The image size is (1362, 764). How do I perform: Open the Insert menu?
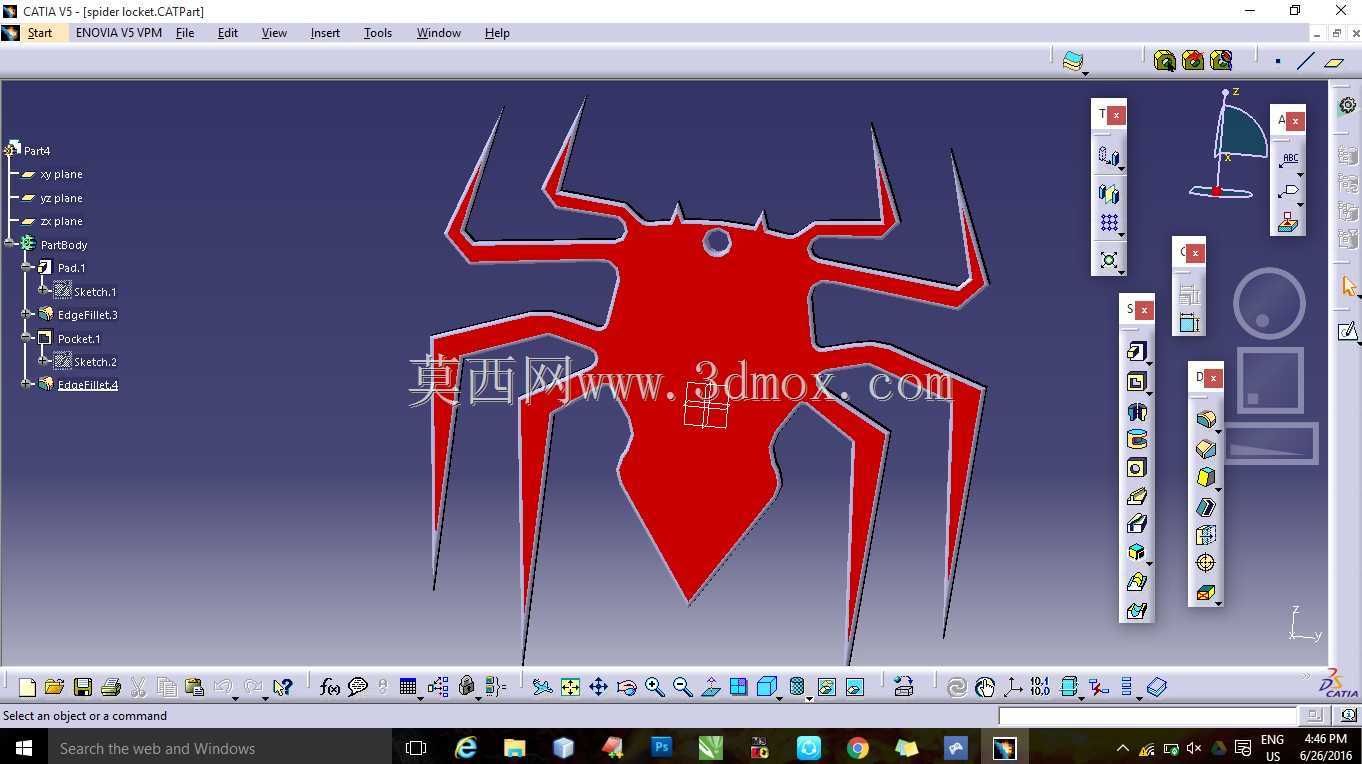point(325,33)
